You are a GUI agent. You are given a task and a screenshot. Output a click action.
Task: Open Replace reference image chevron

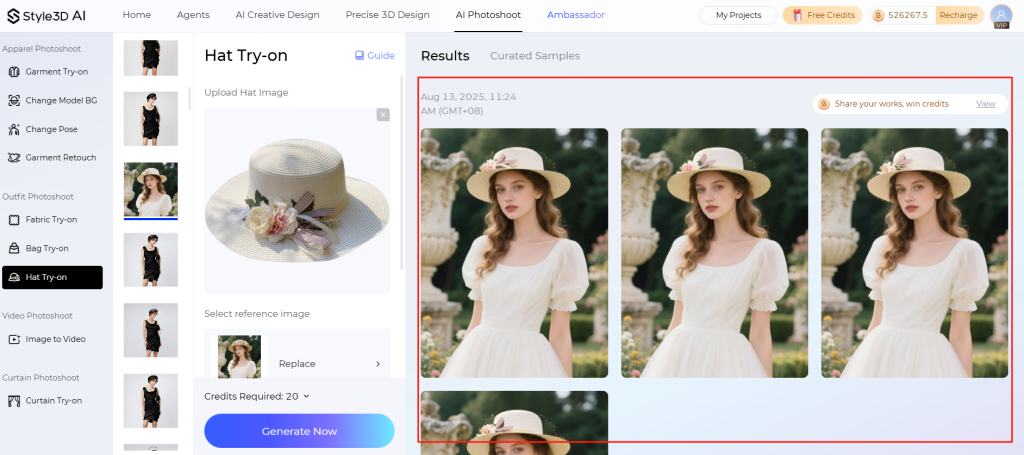pyautogui.click(x=377, y=364)
